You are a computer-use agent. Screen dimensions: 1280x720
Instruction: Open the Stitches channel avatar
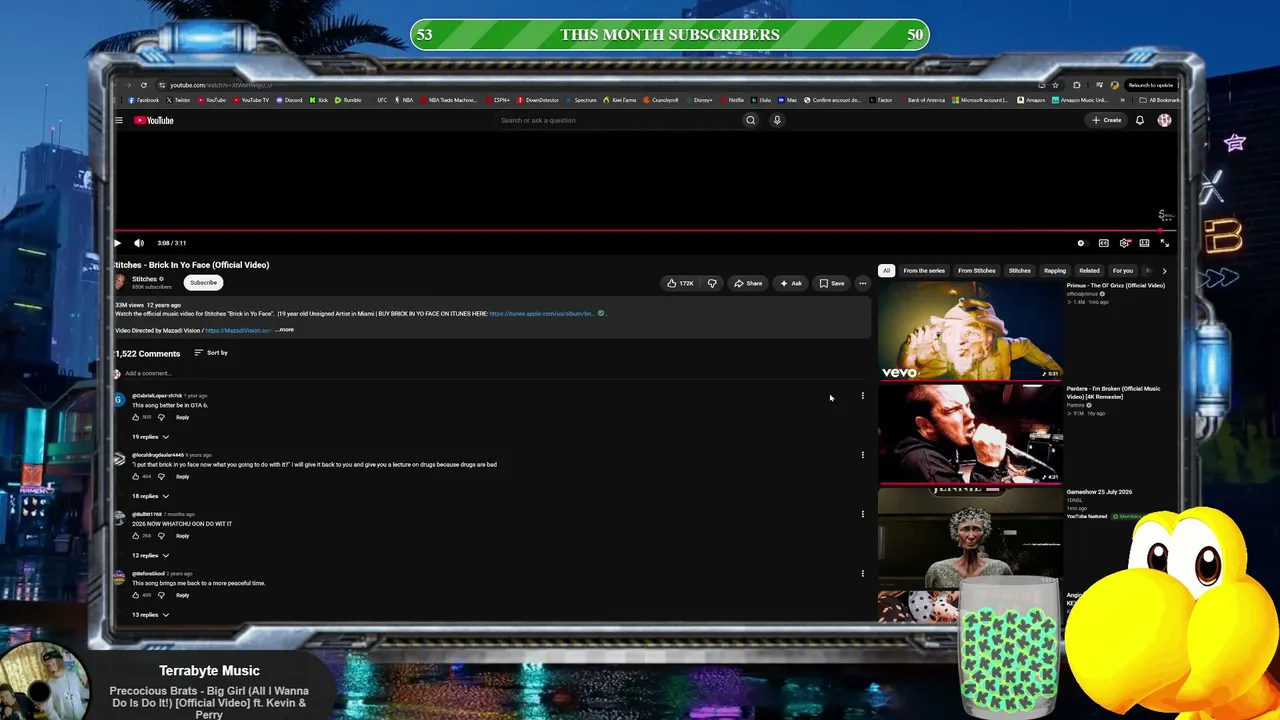pyautogui.click(x=120, y=282)
